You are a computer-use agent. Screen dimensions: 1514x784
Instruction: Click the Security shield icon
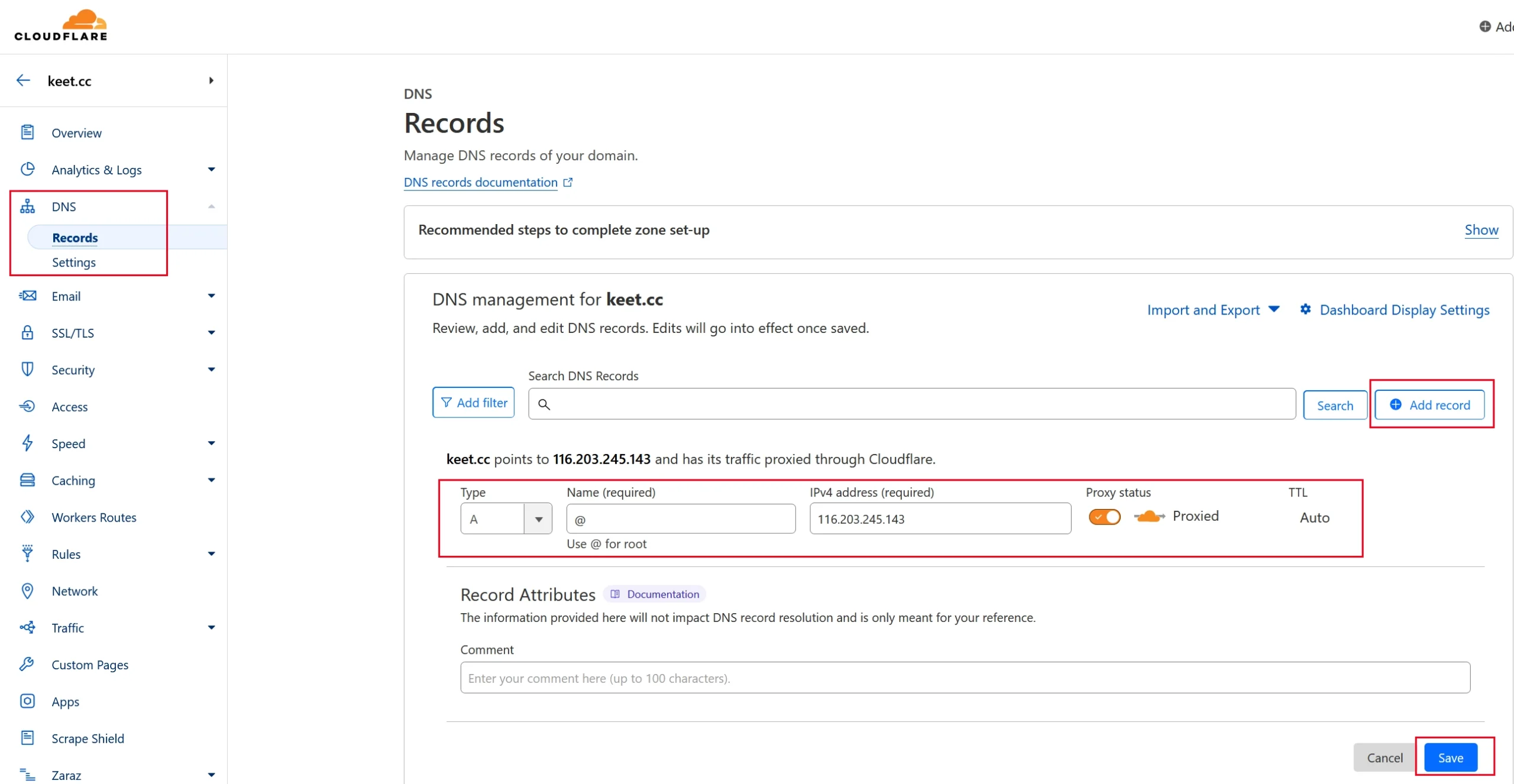pos(27,370)
